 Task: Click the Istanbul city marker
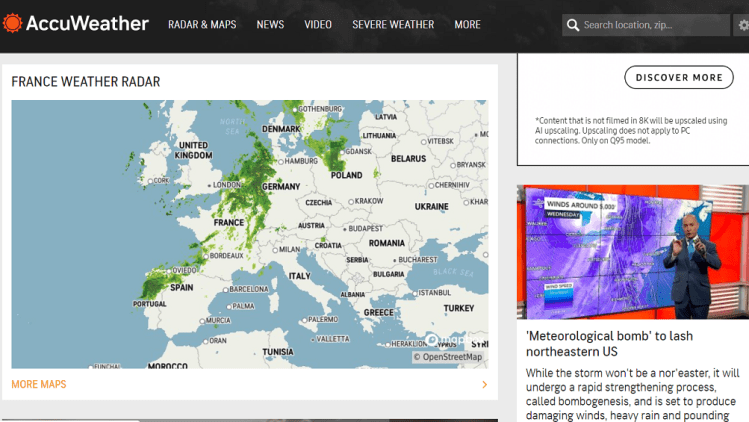pos(415,293)
